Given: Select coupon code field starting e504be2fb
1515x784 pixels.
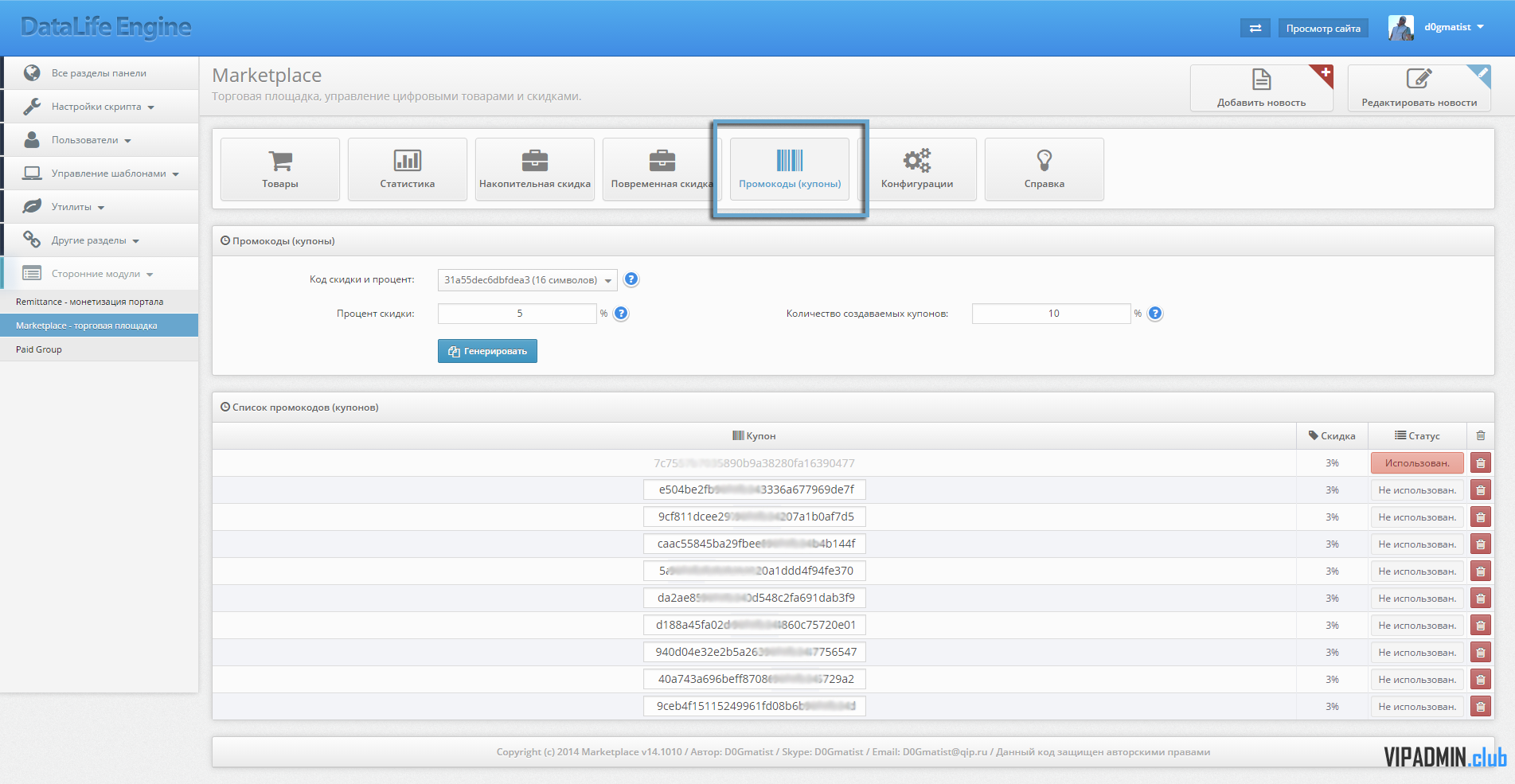Looking at the screenshot, I should (x=755, y=490).
